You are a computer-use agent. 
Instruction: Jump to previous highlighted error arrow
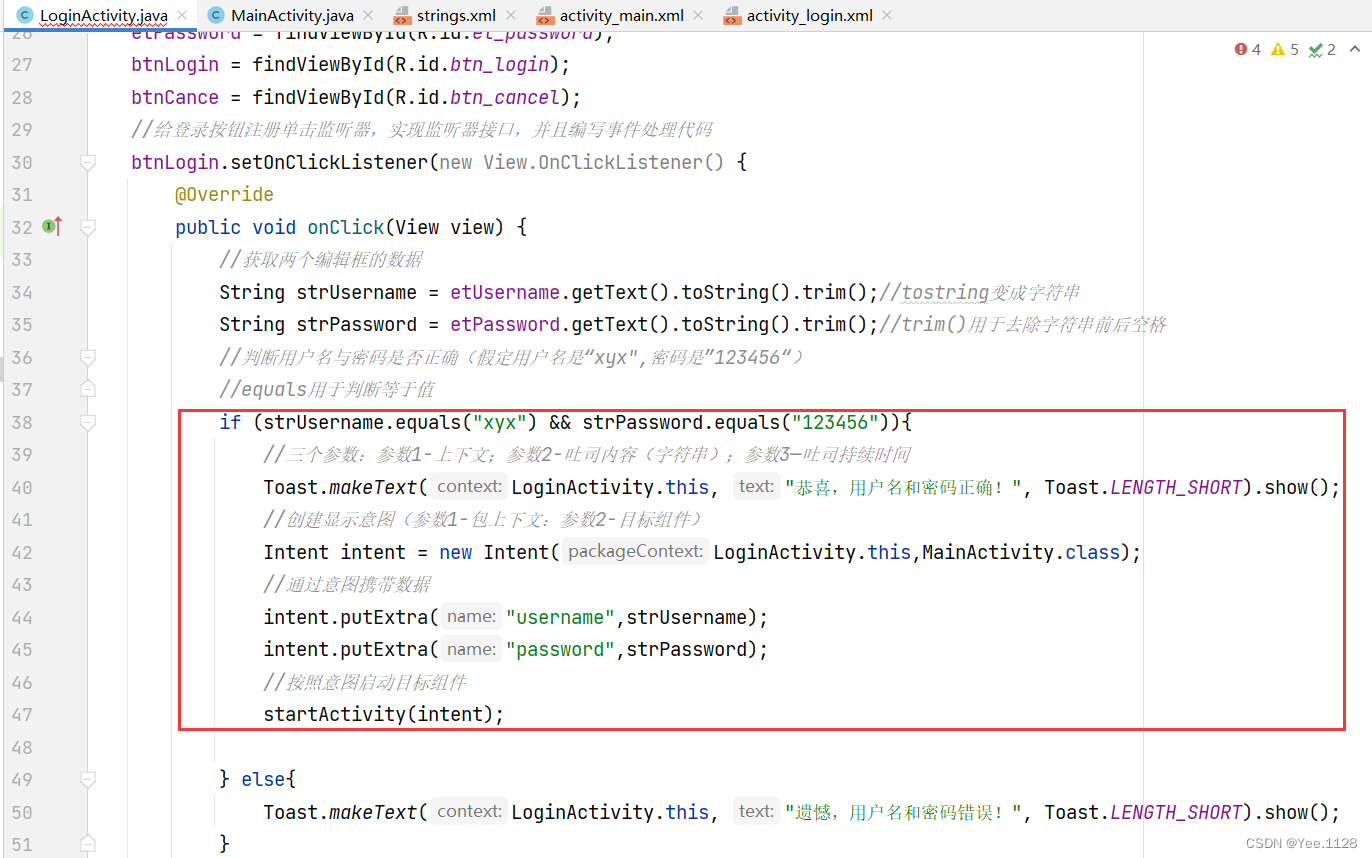click(1353, 49)
